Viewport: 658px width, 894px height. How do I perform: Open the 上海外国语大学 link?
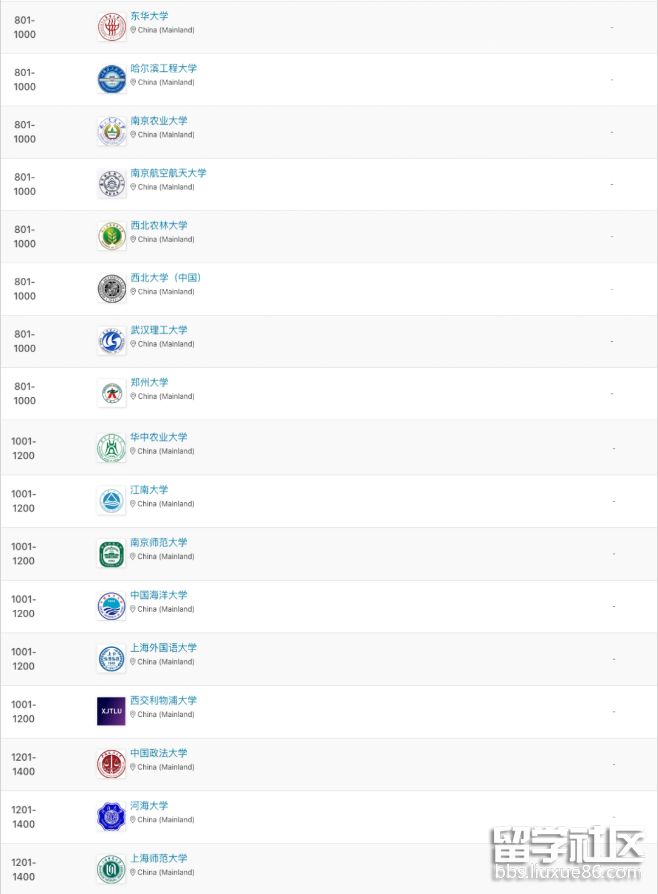point(163,647)
